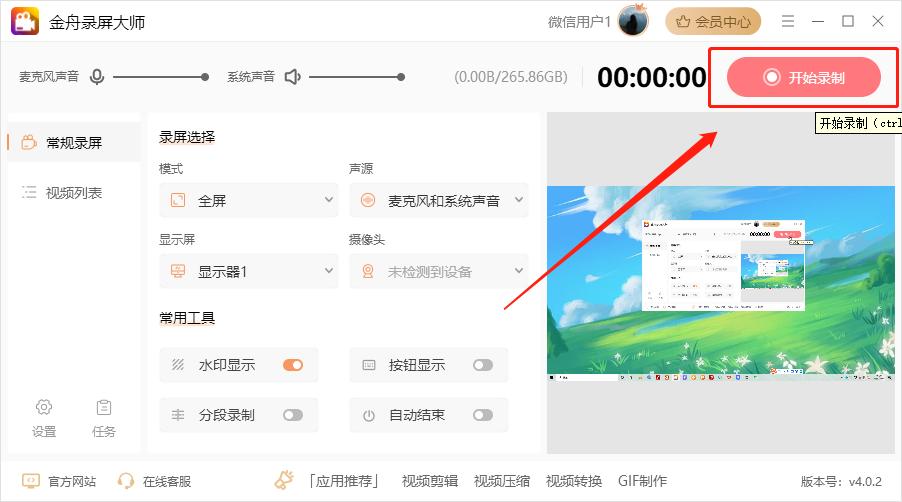This screenshot has width=902, height=502.
Task: Enable the 按钮显示 toggle
Action: click(x=483, y=365)
